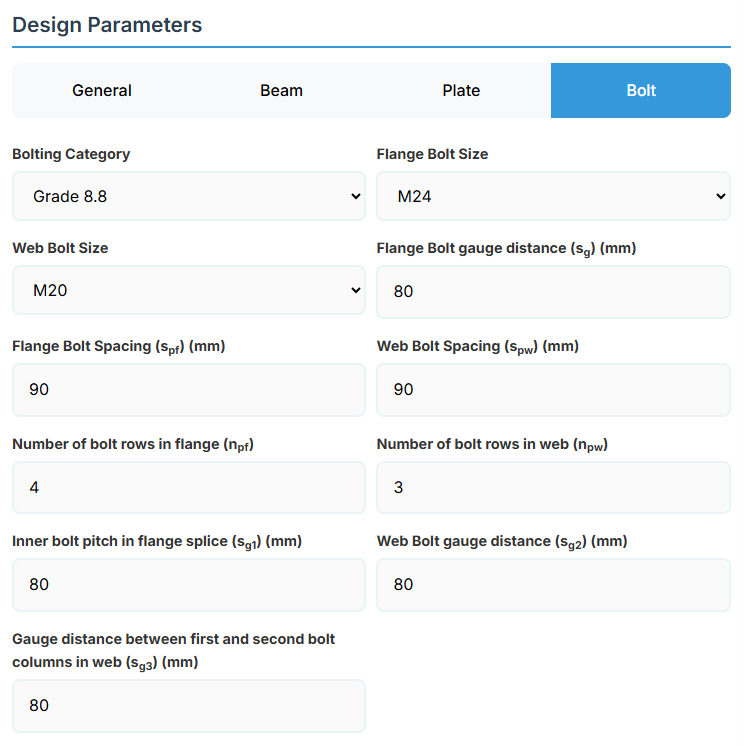This screenshot has width=744, height=746.
Task: Switch to the General tab
Action: [x=102, y=91]
